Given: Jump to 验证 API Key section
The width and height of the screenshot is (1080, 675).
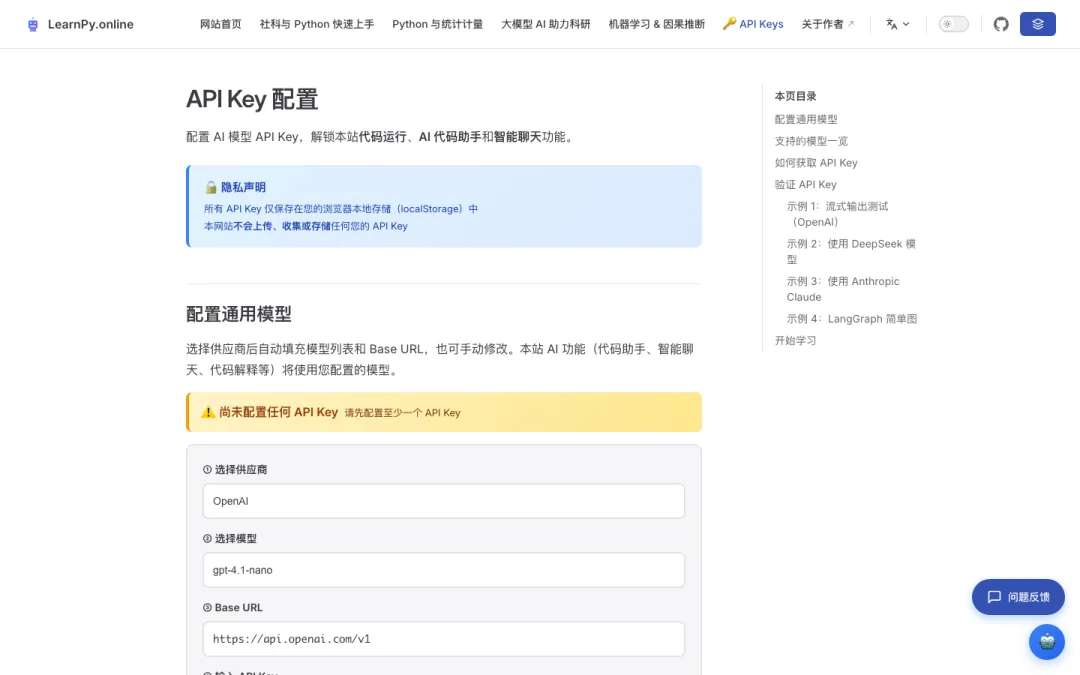Looking at the screenshot, I should (806, 185).
